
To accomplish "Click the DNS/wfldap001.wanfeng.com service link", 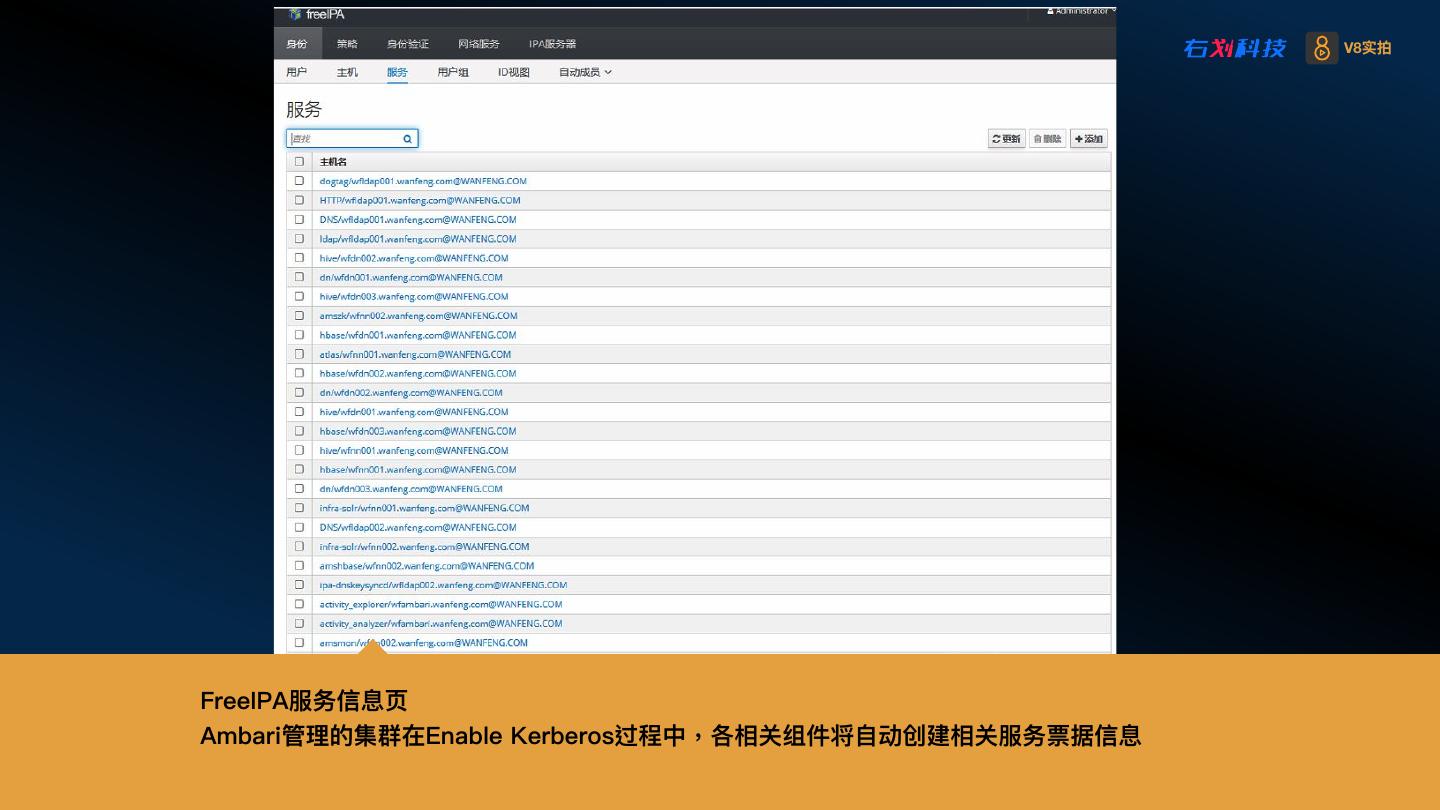I will (418, 219).
